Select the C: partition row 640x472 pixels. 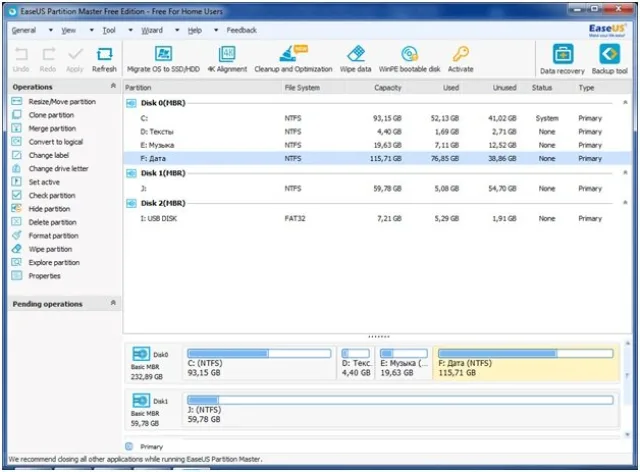pyautogui.click(x=376, y=118)
